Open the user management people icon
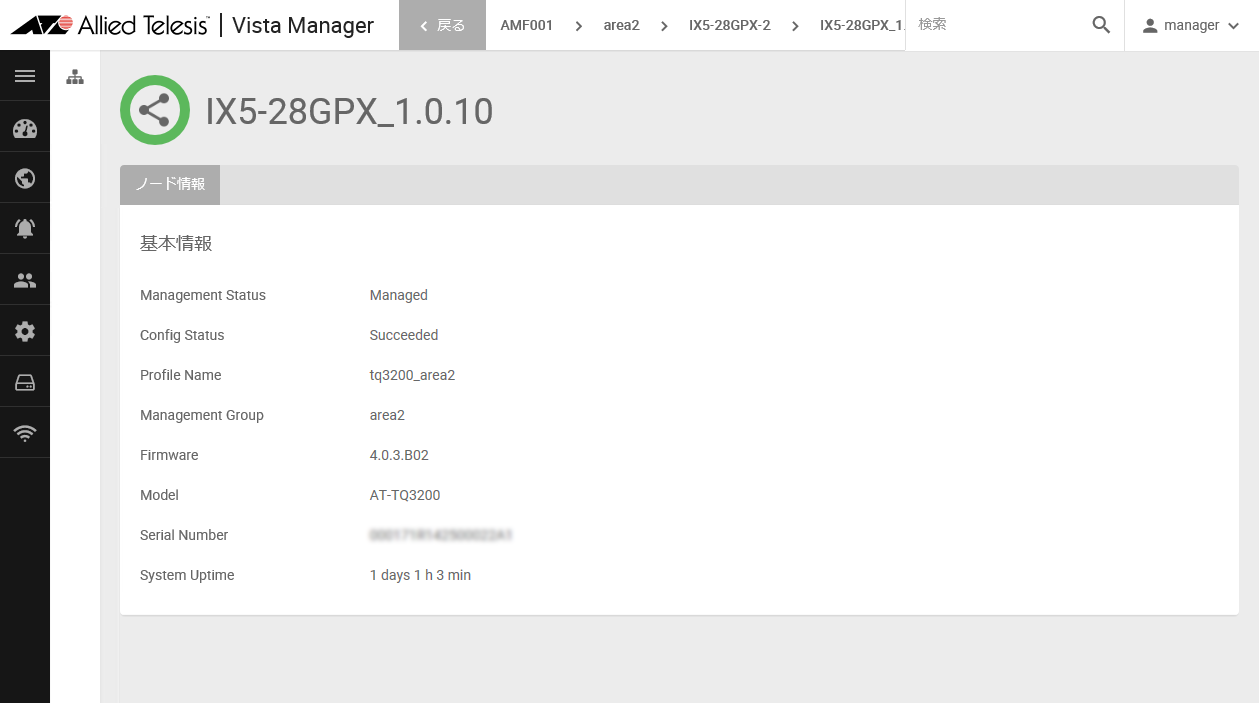Image resolution: width=1259 pixels, height=703 pixels. coord(25,280)
